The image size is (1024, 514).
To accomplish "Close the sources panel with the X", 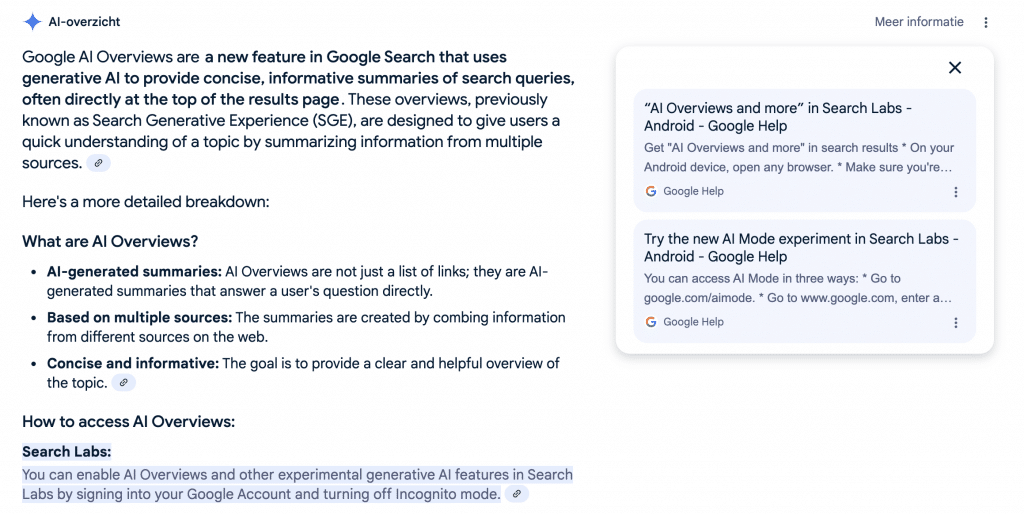I will [x=955, y=67].
